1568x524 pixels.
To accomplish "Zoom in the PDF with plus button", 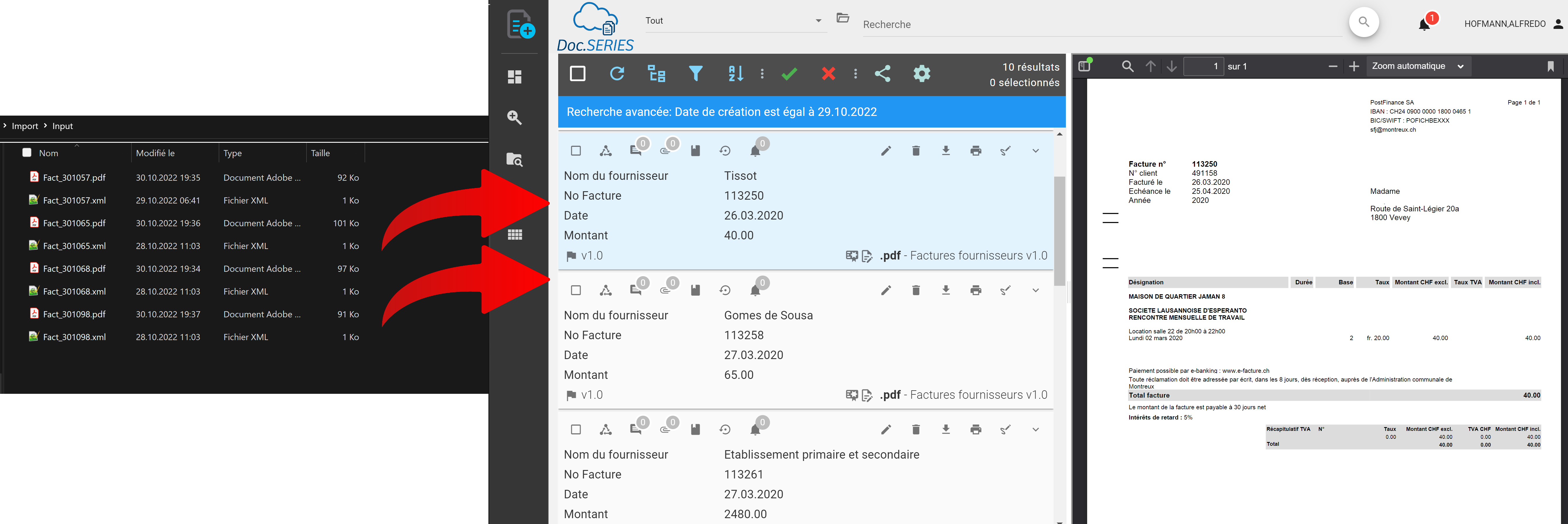I will point(1354,67).
